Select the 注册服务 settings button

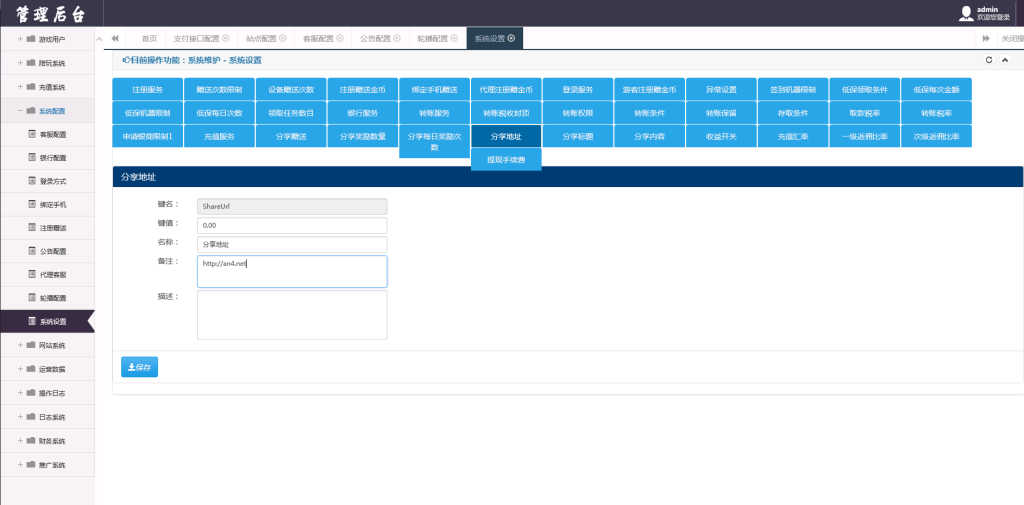coord(148,89)
